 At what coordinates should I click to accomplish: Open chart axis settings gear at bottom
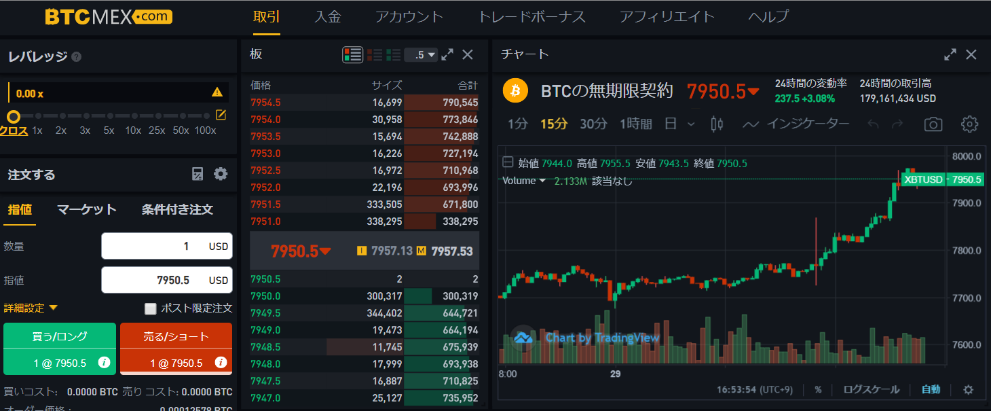(x=968, y=390)
